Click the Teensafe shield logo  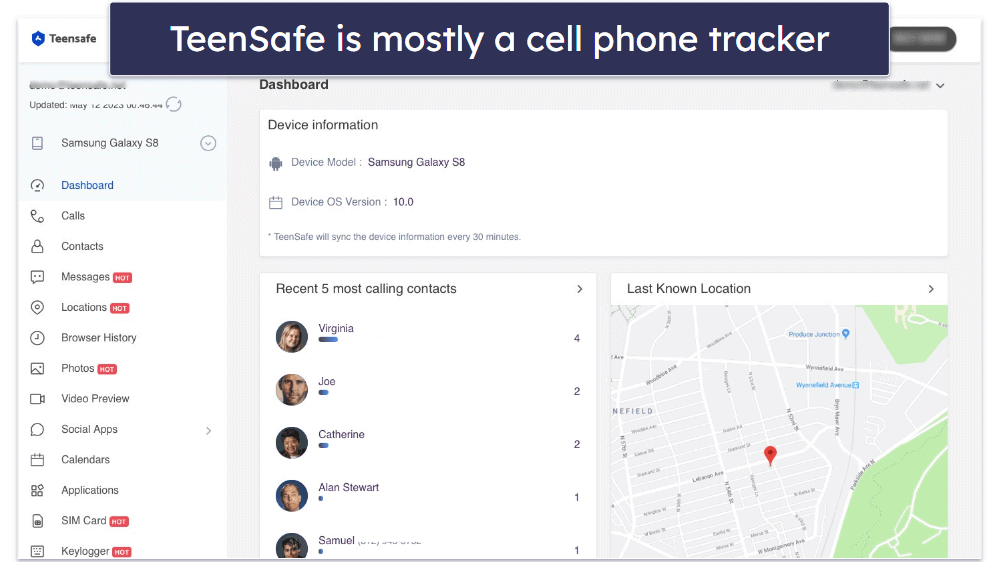coord(38,39)
